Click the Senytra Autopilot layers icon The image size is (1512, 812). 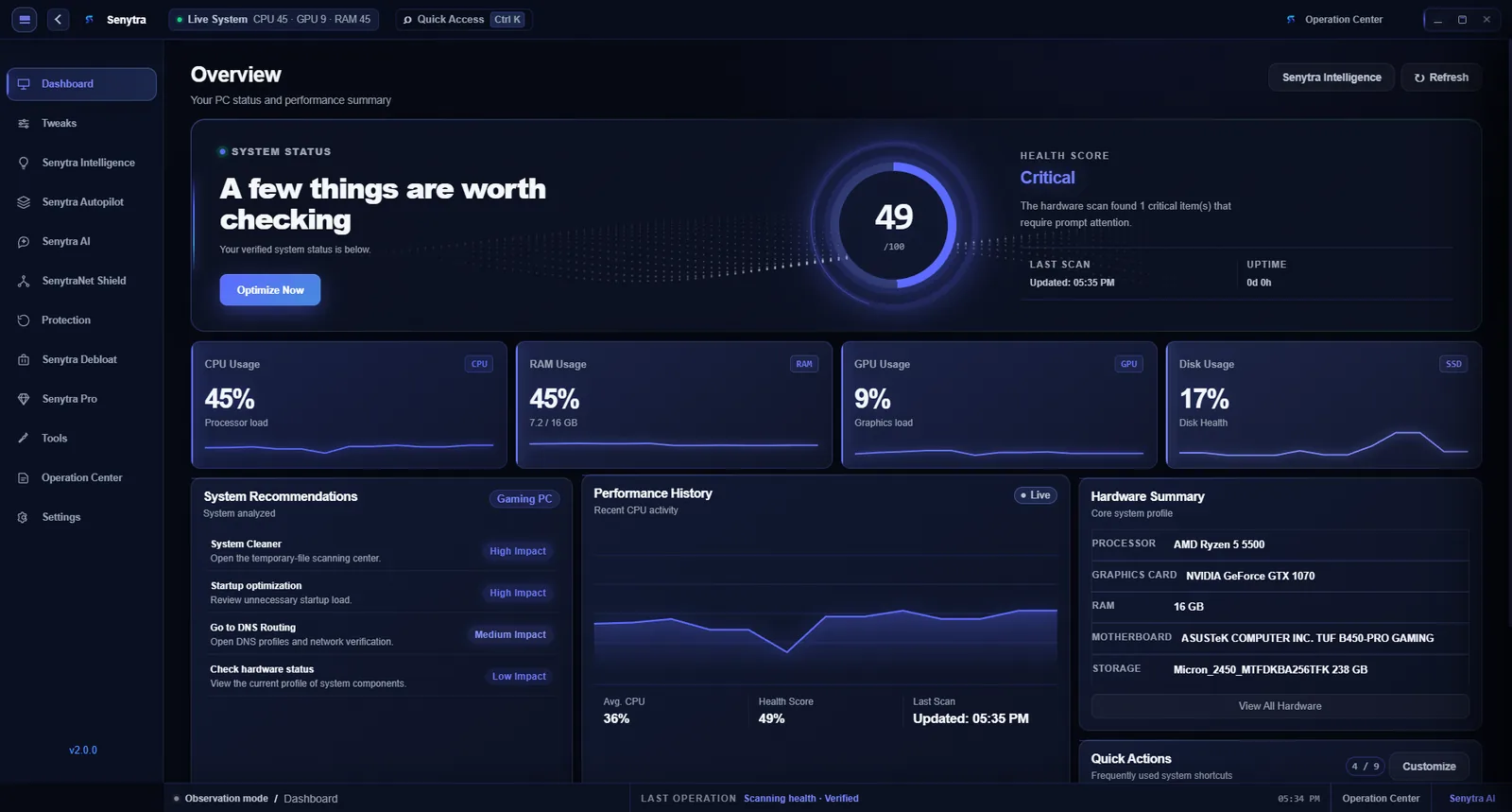[24, 202]
